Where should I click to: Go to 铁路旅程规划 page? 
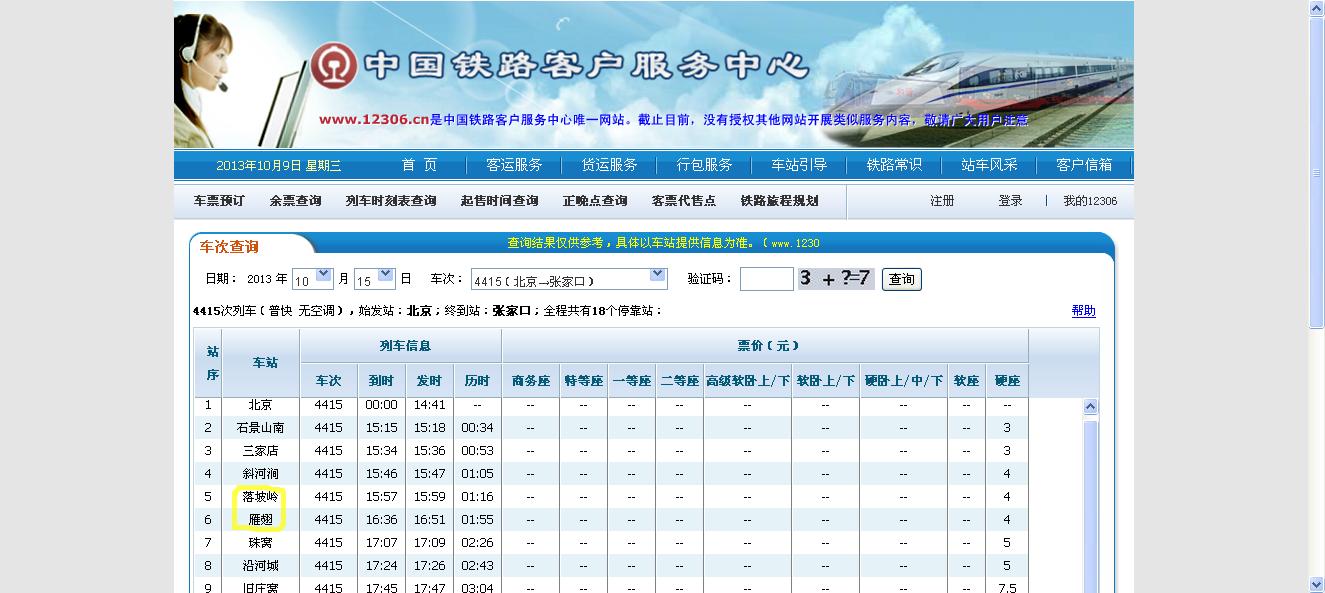[779, 201]
